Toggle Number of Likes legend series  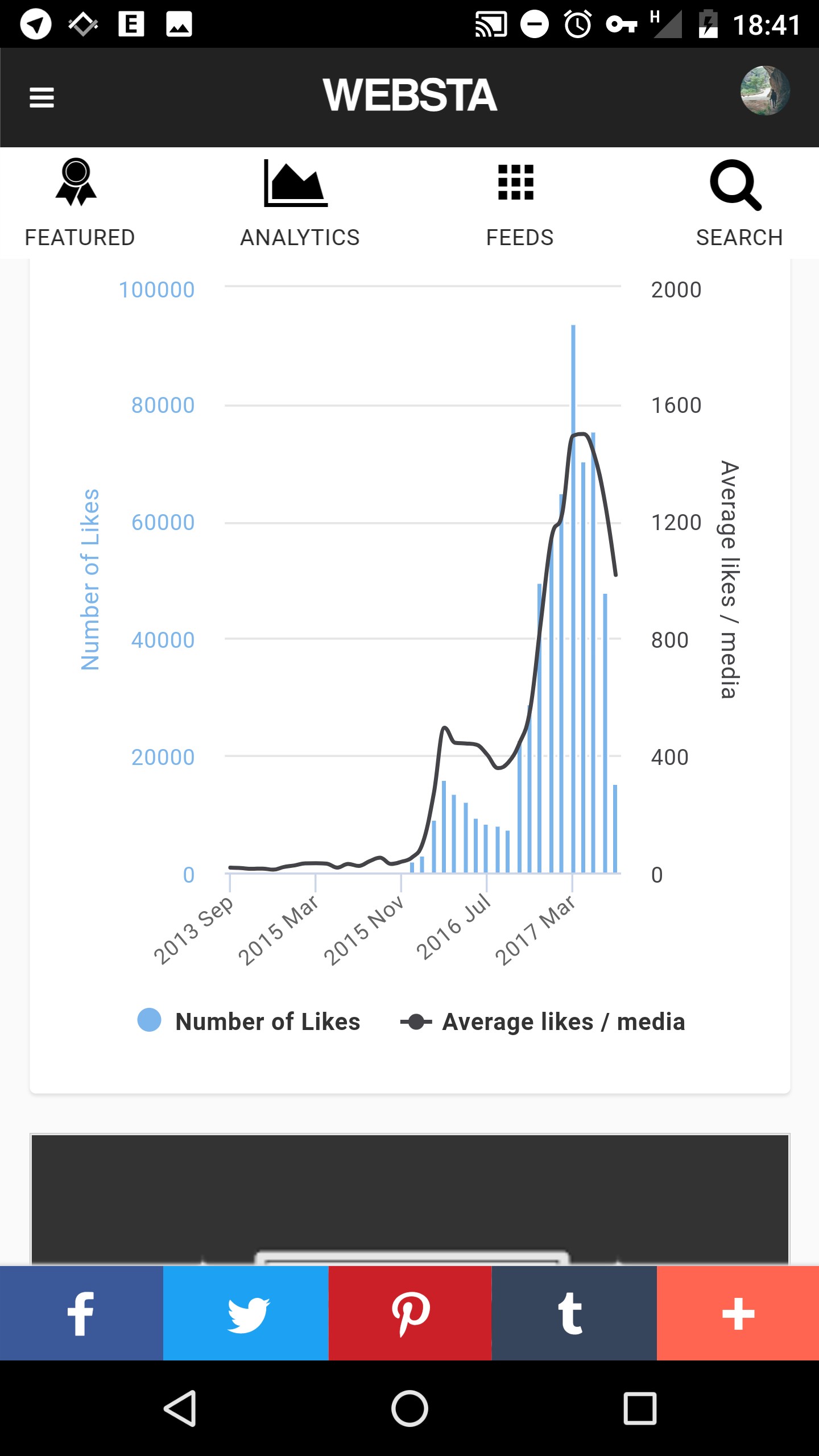(249, 1021)
